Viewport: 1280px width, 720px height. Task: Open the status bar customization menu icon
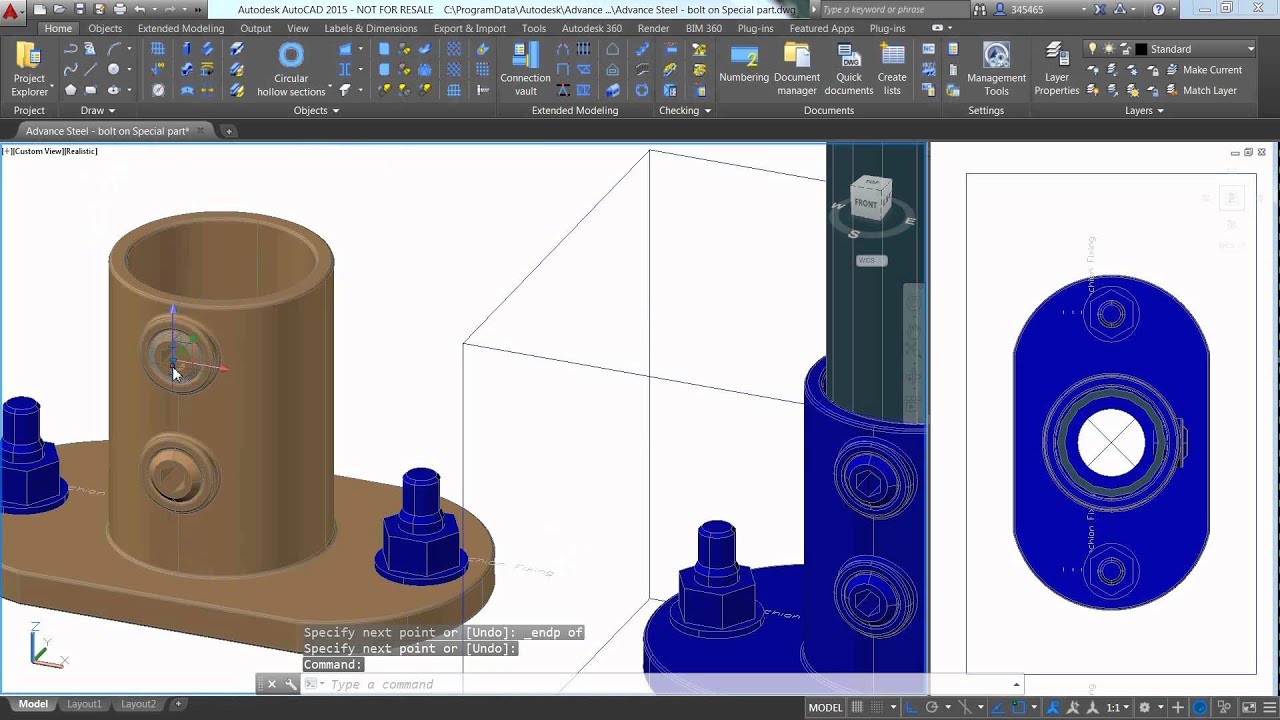click(x=1268, y=707)
